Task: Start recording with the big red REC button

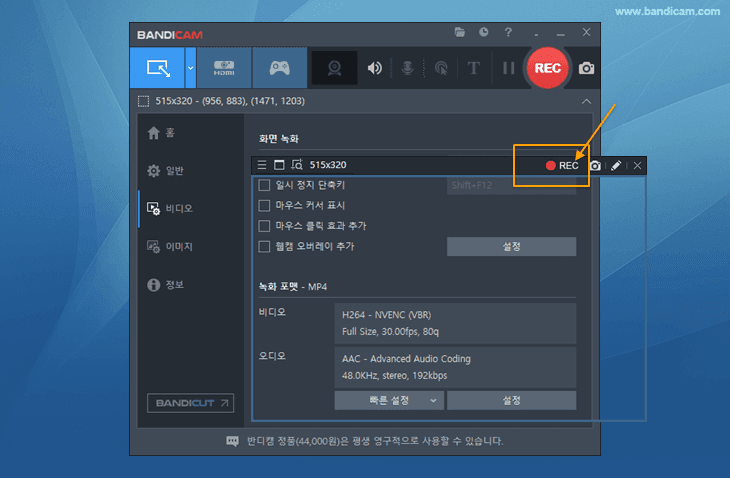Action: [x=548, y=68]
